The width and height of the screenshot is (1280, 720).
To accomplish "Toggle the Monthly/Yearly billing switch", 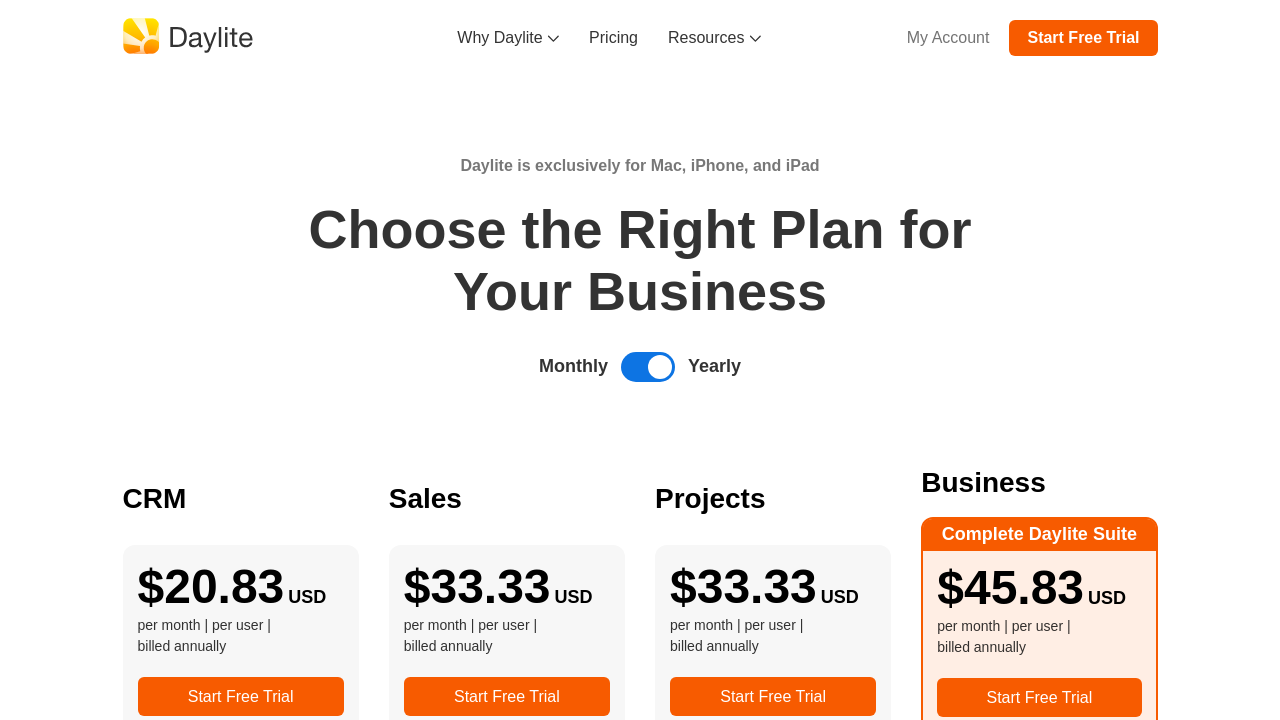I will (x=648, y=367).
